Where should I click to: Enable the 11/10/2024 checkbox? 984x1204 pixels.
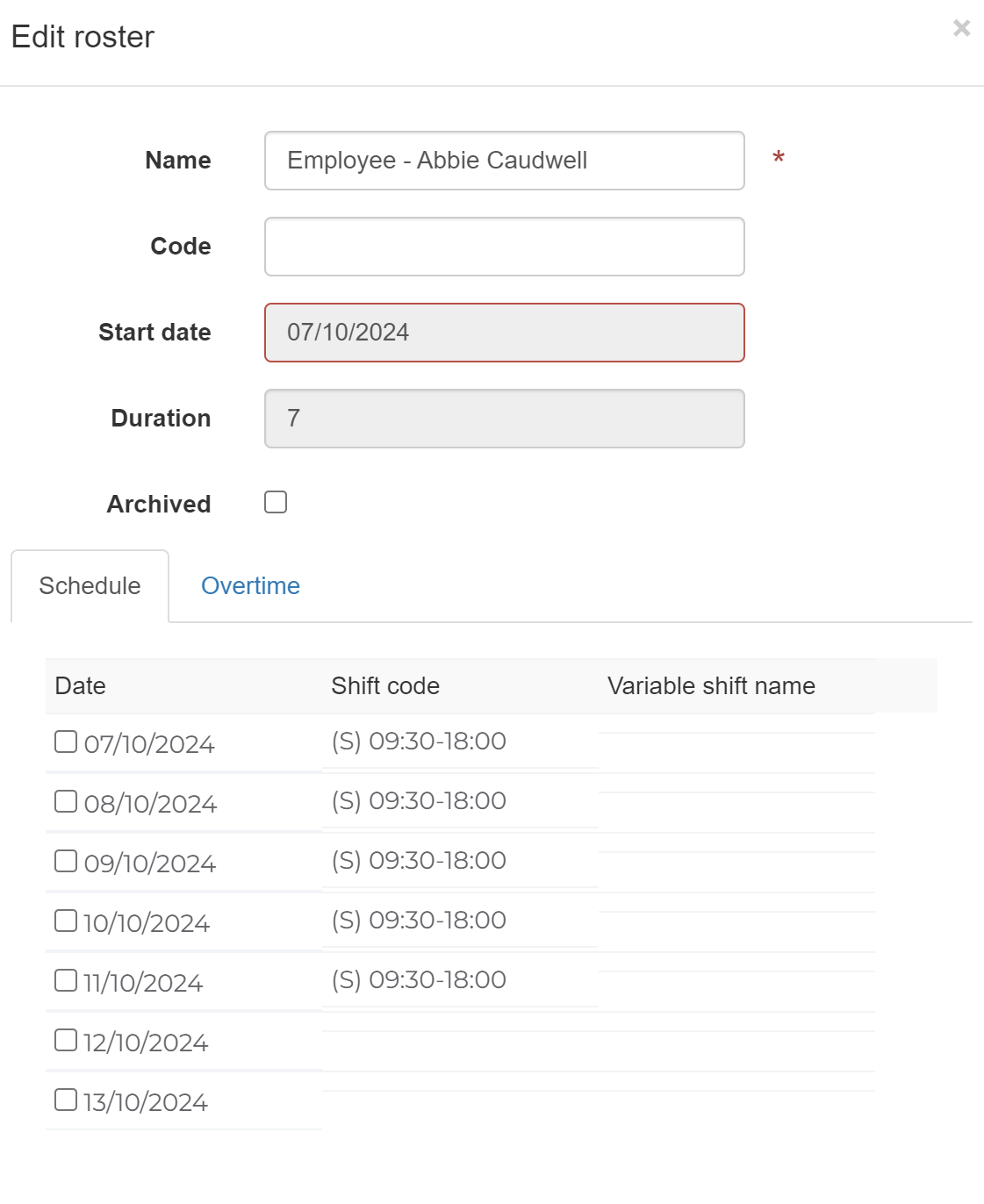(x=66, y=980)
